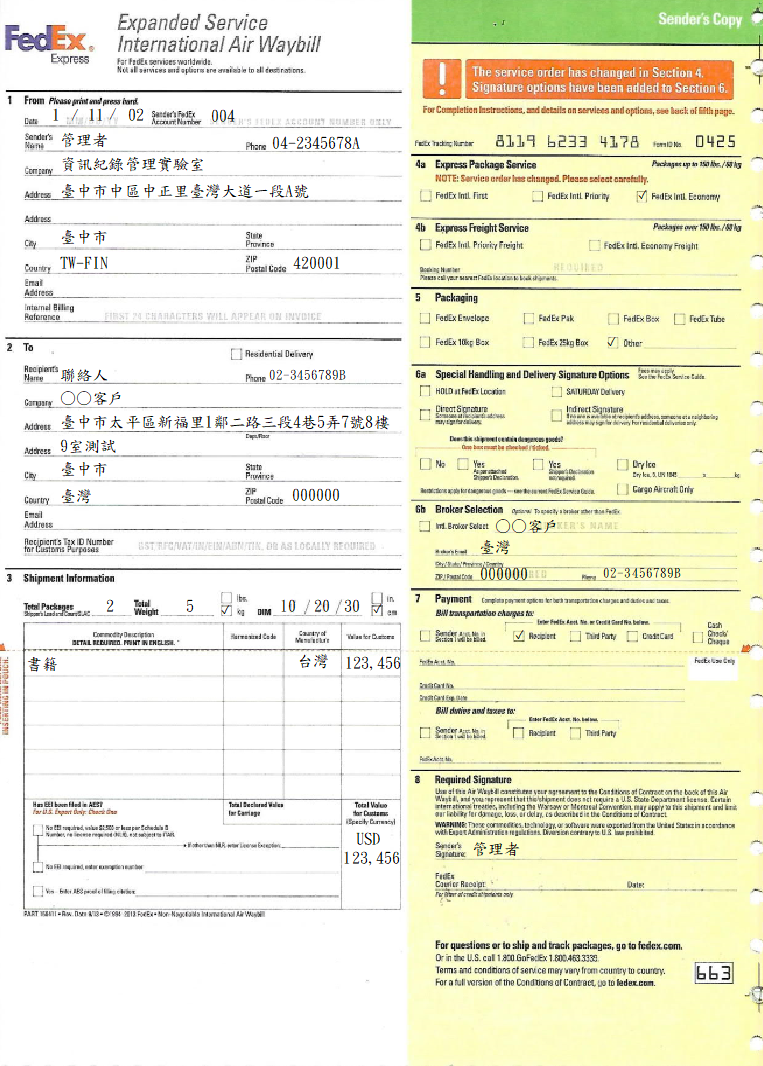This screenshot has width=763, height=1066.
Task: Click recipient phone 02-3456789B in section 2
Action: click(307, 375)
